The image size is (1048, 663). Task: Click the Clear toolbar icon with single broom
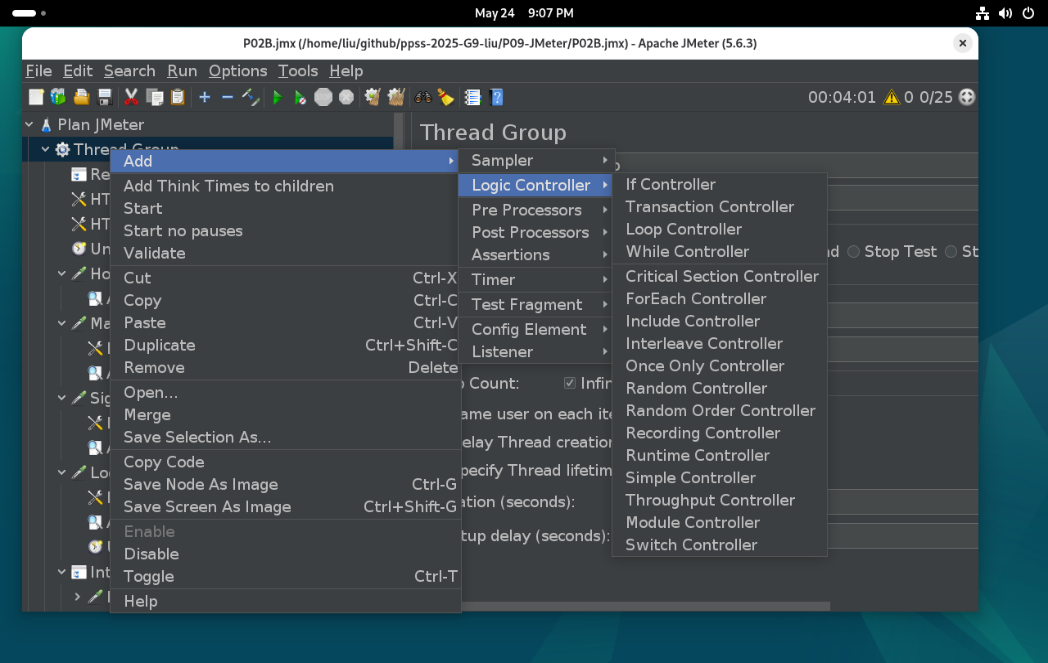[372, 98]
